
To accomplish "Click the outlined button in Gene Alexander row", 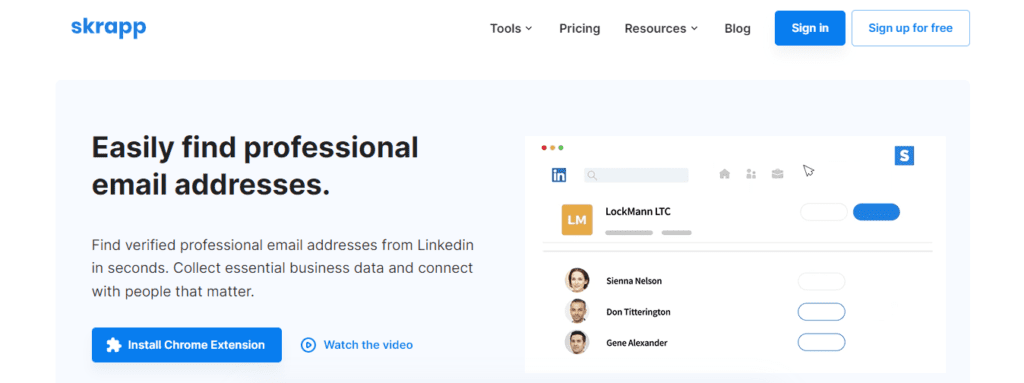I will (822, 342).
